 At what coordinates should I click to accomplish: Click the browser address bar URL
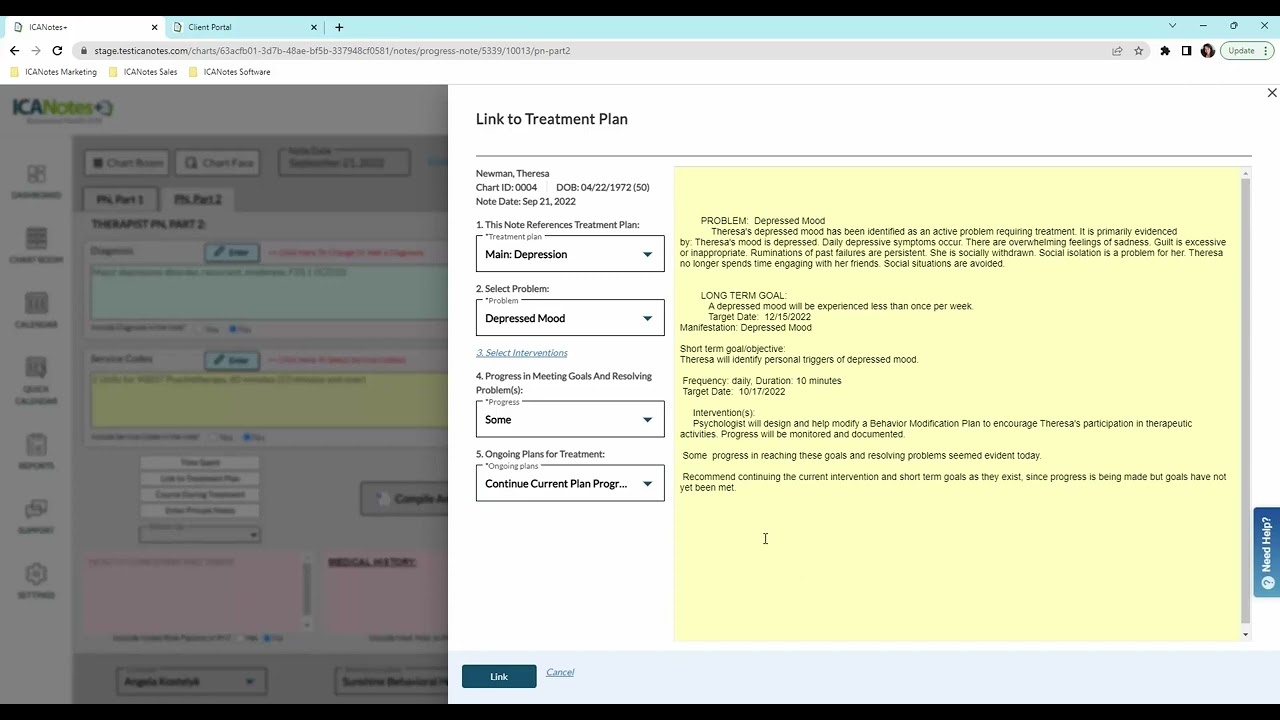click(332, 50)
